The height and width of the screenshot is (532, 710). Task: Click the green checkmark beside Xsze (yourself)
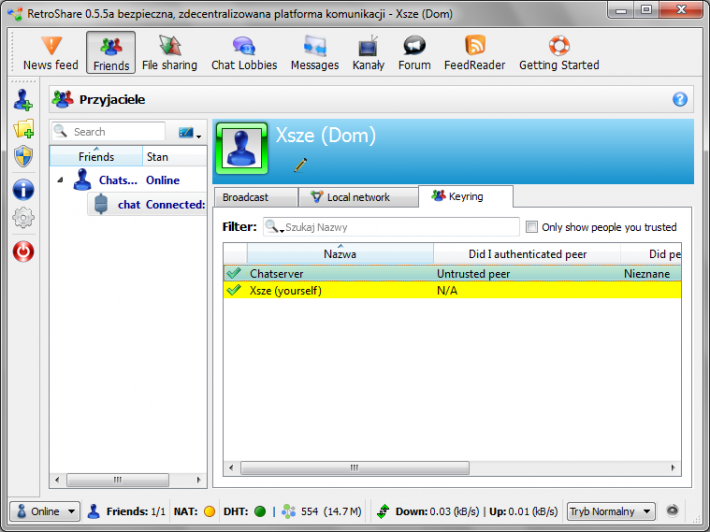[234, 290]
